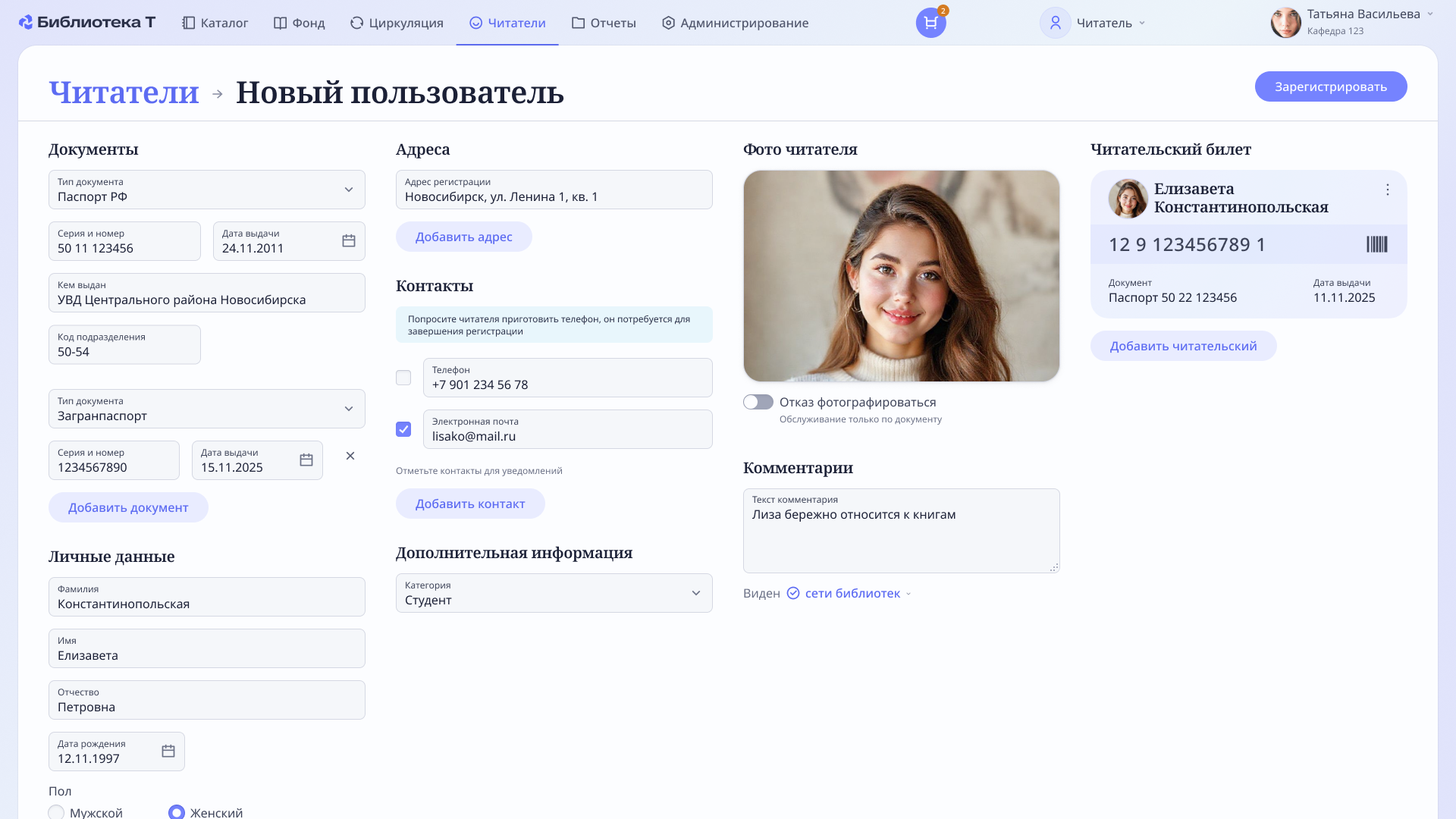Click the Зарегистрировать button

coord(1330,86)
